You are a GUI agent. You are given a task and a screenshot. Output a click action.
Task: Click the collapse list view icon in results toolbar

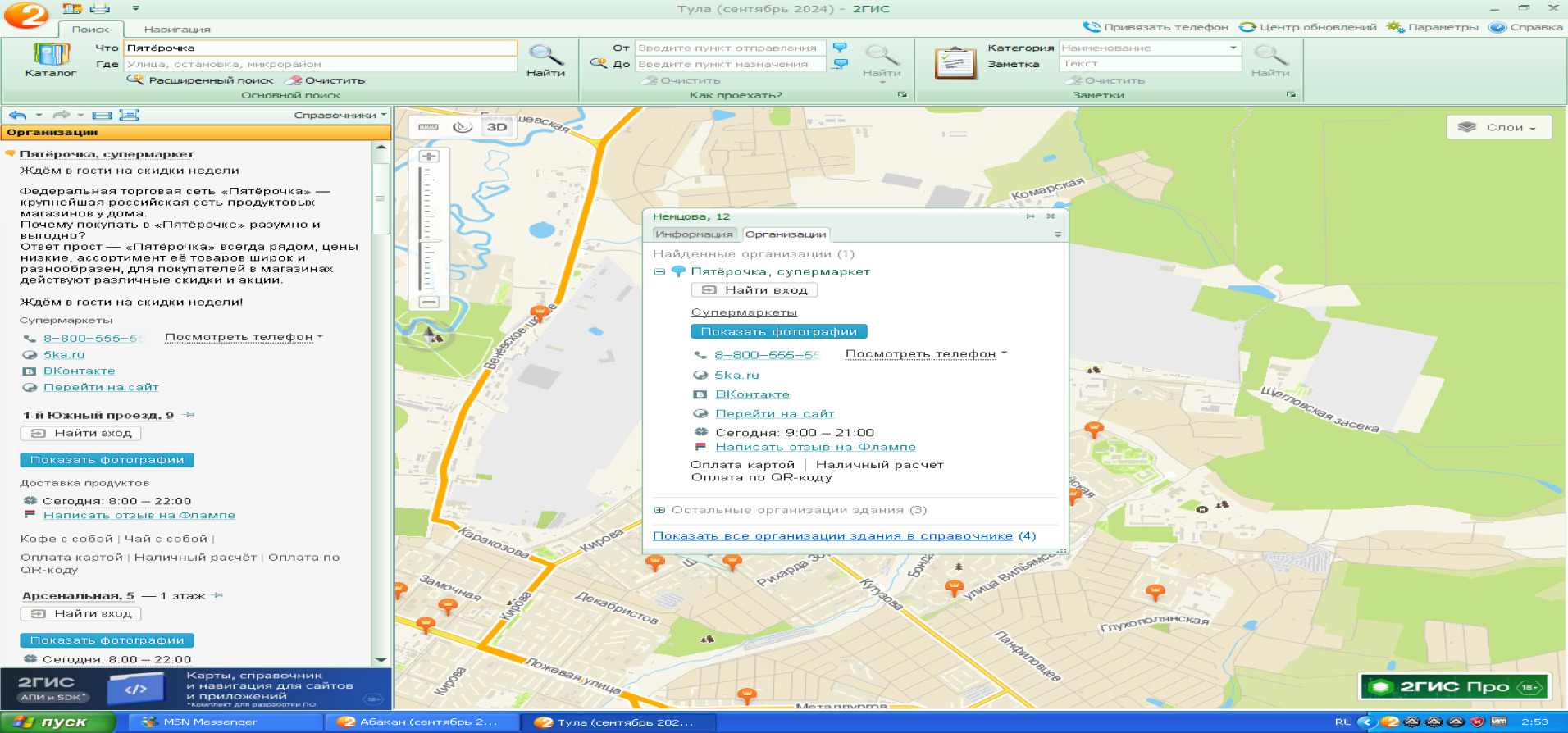102,115
